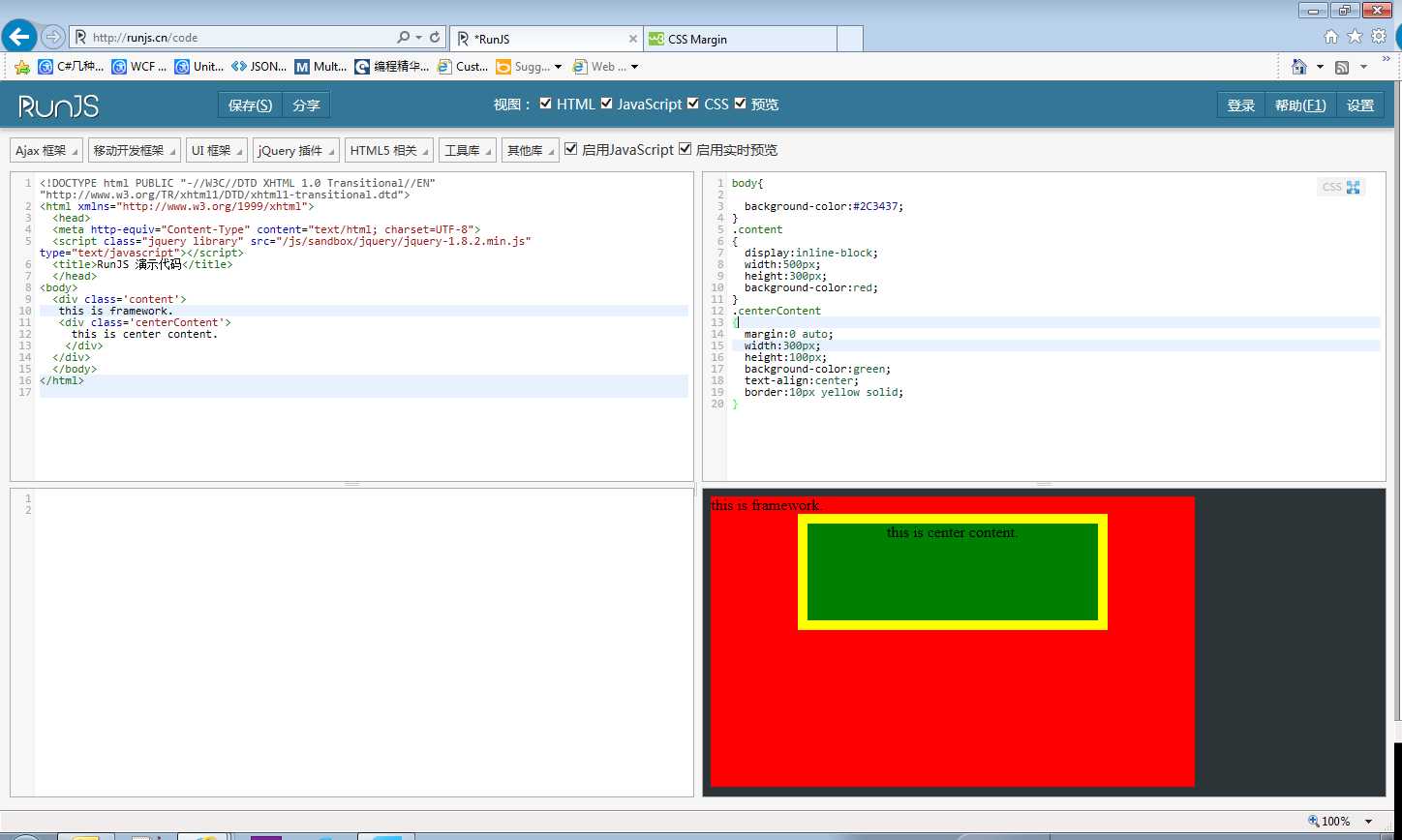This screenshot has height=840, width=1402.
Task: Open the UI 框架 dropdown
Action: (x=217, y=150)
